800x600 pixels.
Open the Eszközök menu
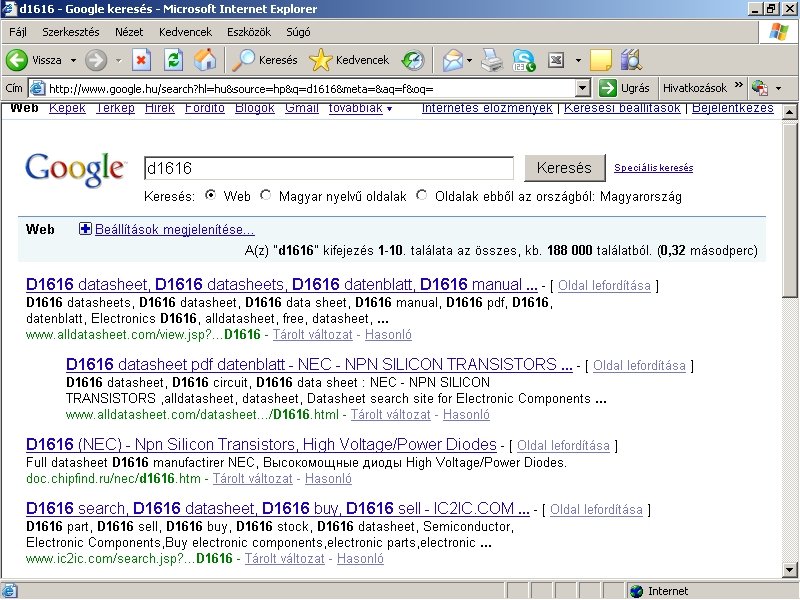(249, 32)
